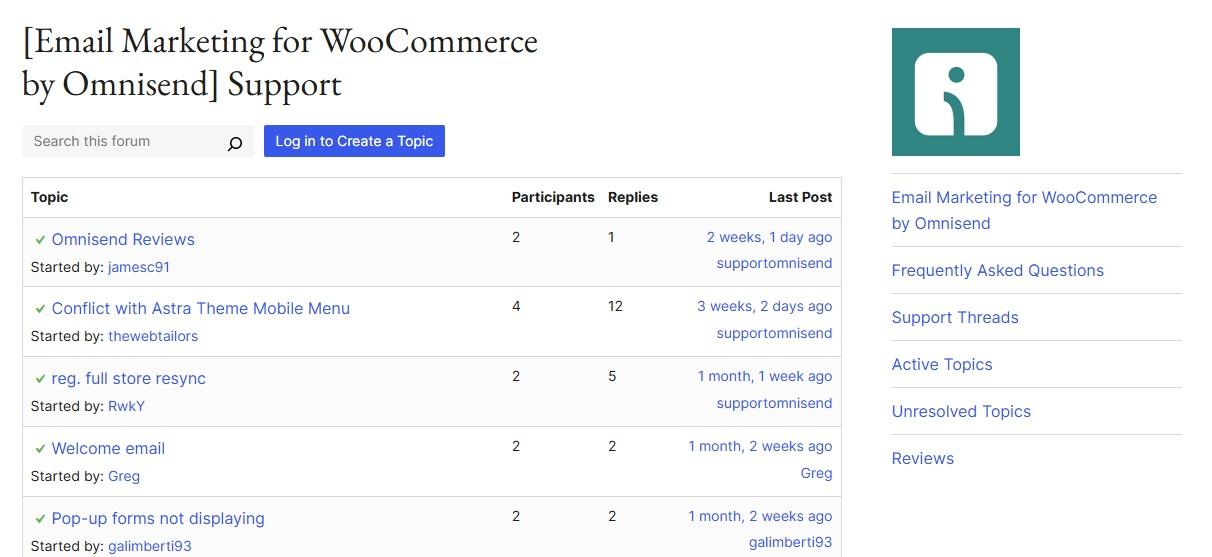The height and width of the screenshot is (557, 1212).
Task: Click the forum Support page heading
Action: tap(280, 62)
